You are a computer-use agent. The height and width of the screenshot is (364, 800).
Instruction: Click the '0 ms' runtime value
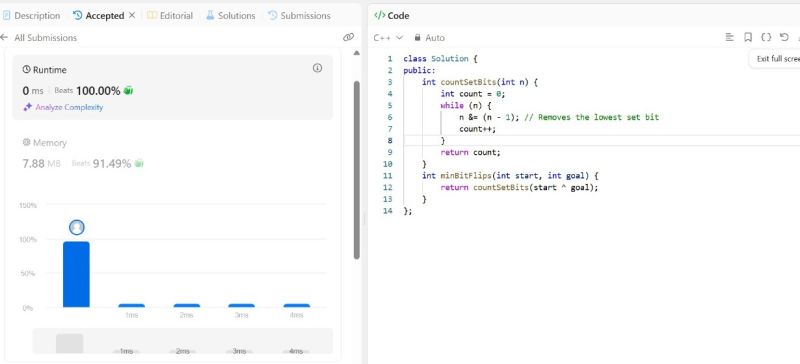point(33,91)
